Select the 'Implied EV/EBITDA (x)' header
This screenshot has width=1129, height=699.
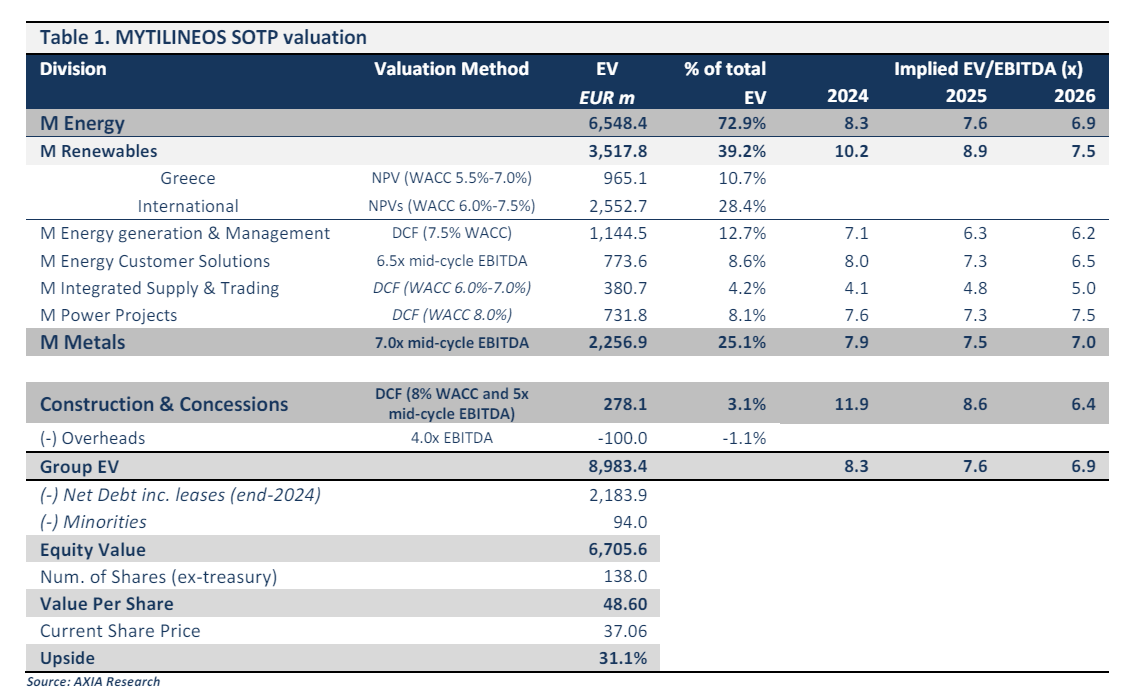pyautogui.click(x=989, y=69)
